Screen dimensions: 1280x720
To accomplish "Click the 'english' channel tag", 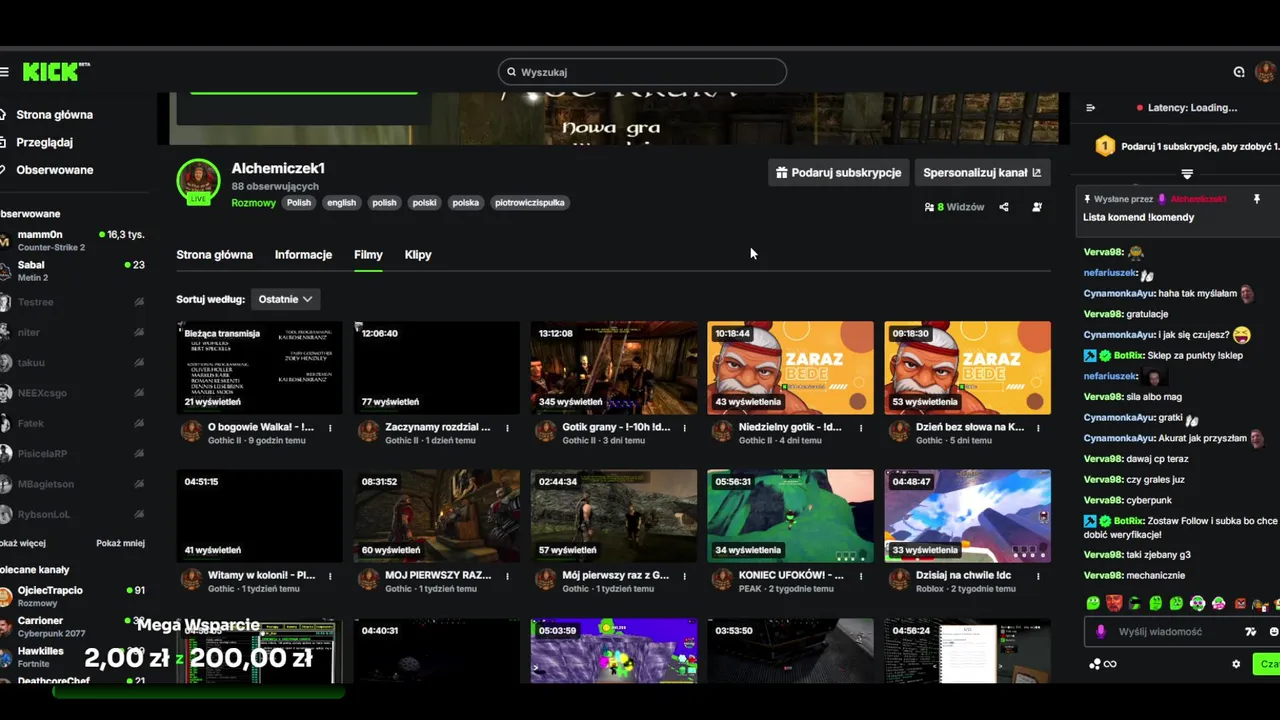I will 341,202.
